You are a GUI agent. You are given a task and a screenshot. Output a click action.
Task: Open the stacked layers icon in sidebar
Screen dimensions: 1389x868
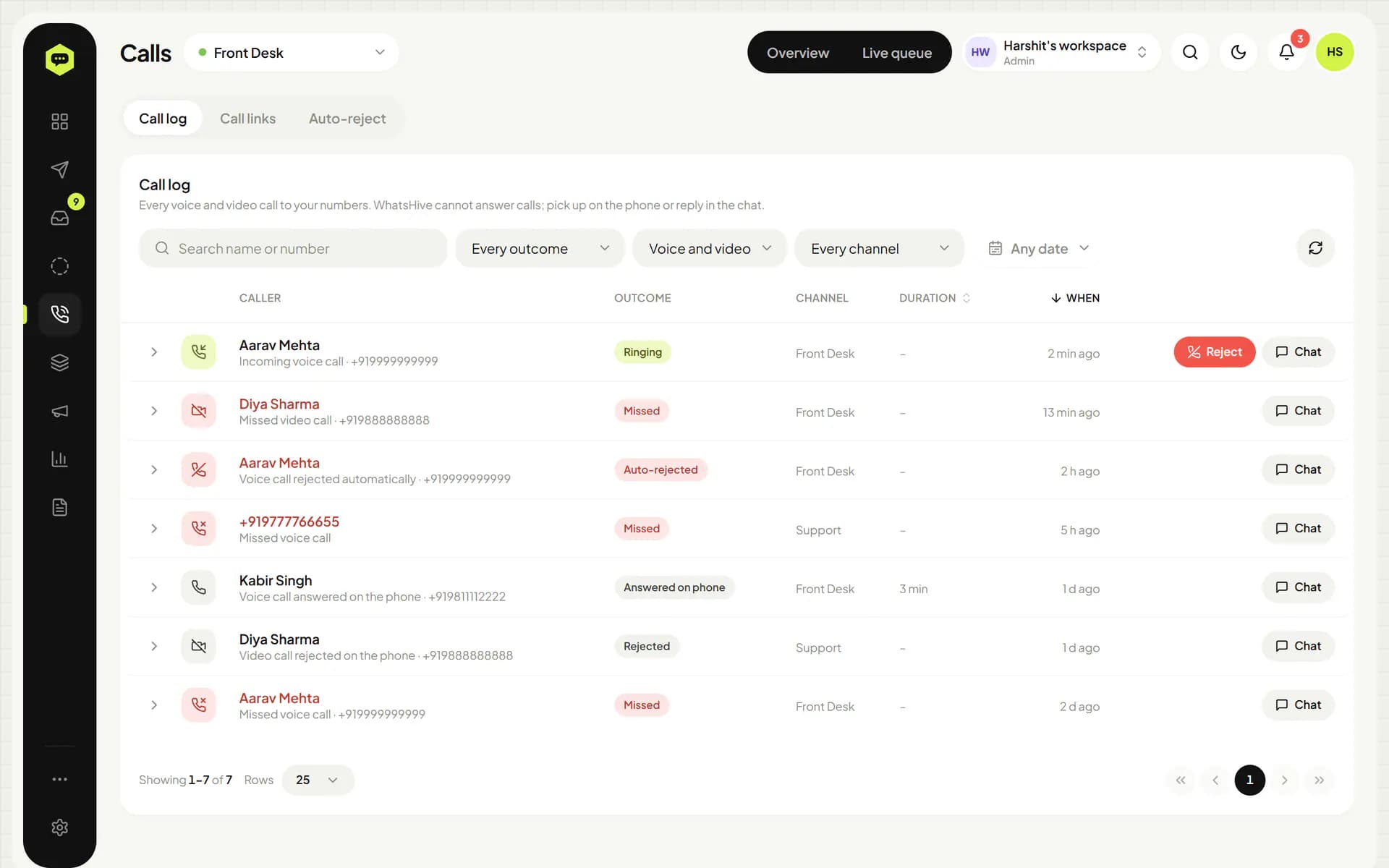pos(59,362)
